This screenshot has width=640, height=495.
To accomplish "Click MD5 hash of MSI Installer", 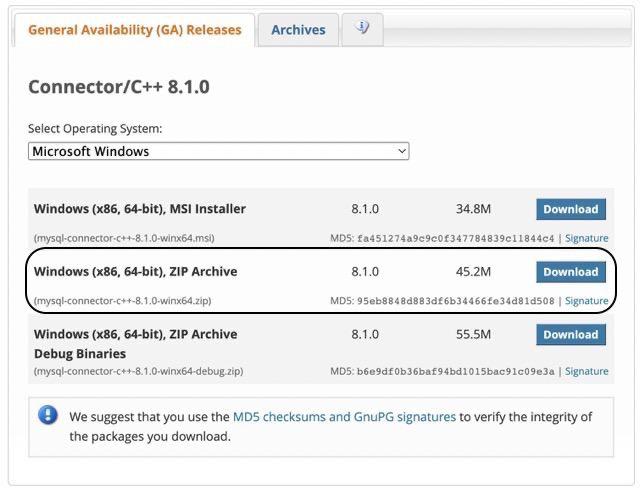I will pos(455,238).
